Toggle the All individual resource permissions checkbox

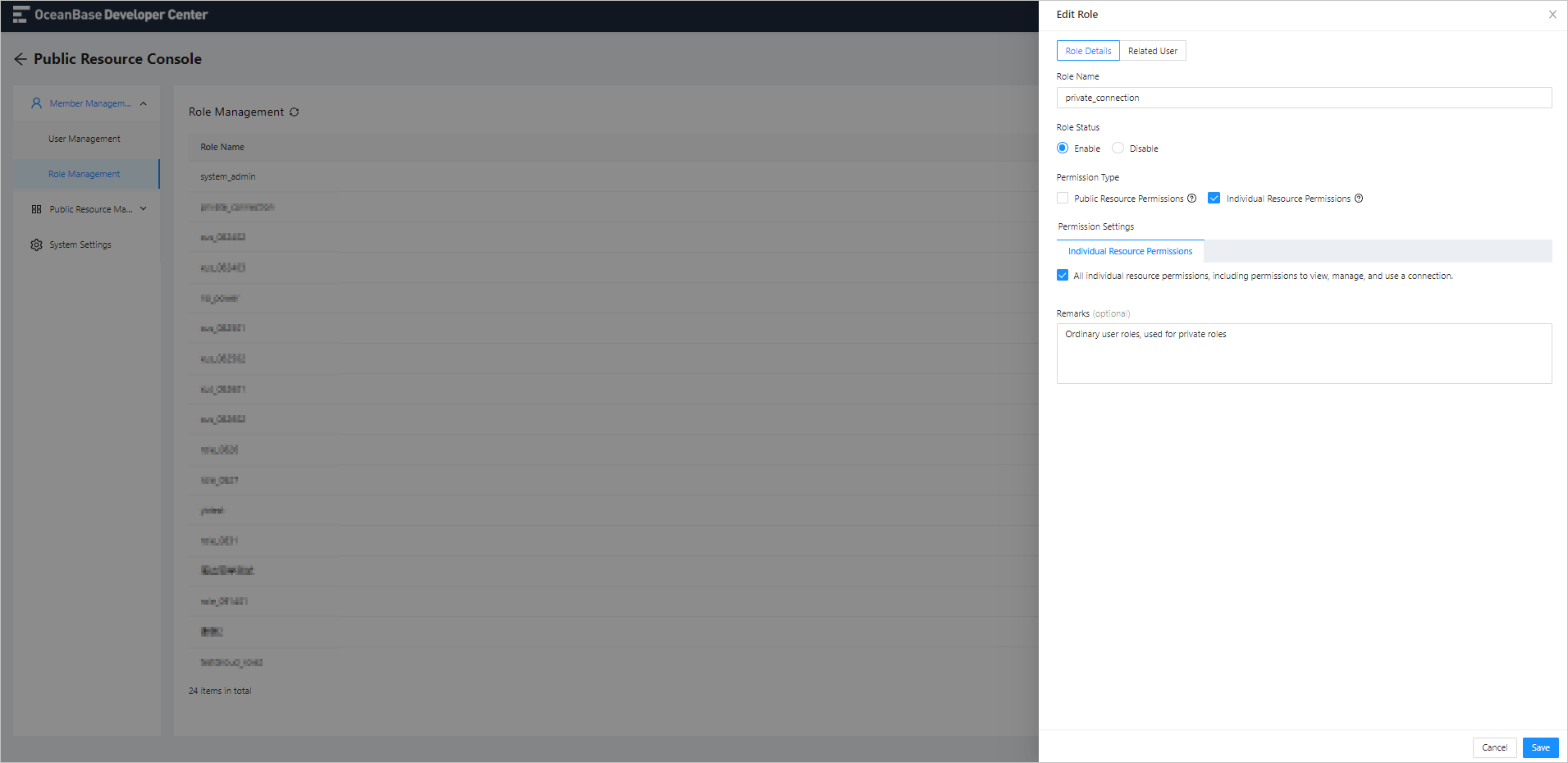coord(1063,276)
